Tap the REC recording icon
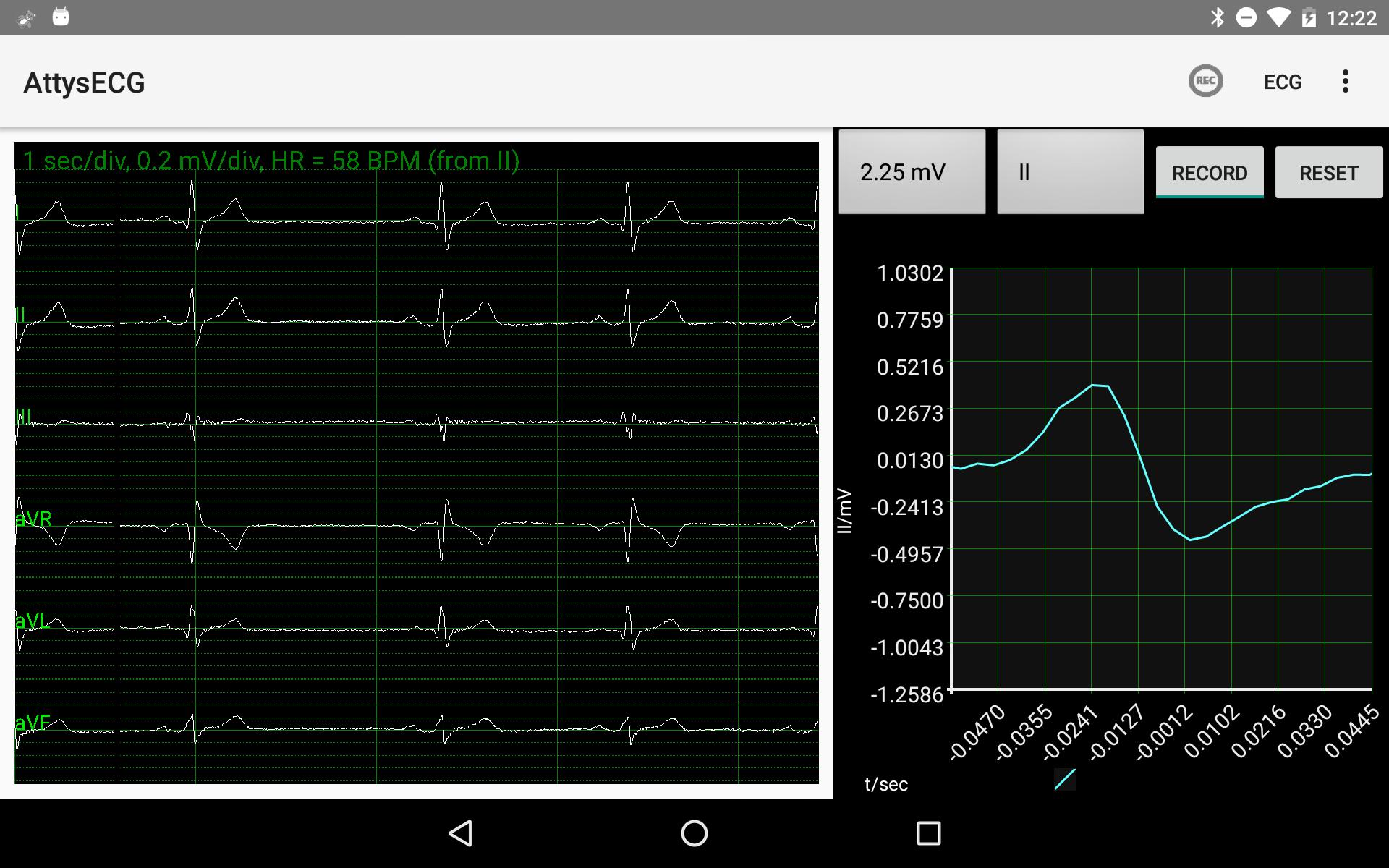 pos(1205,81)
